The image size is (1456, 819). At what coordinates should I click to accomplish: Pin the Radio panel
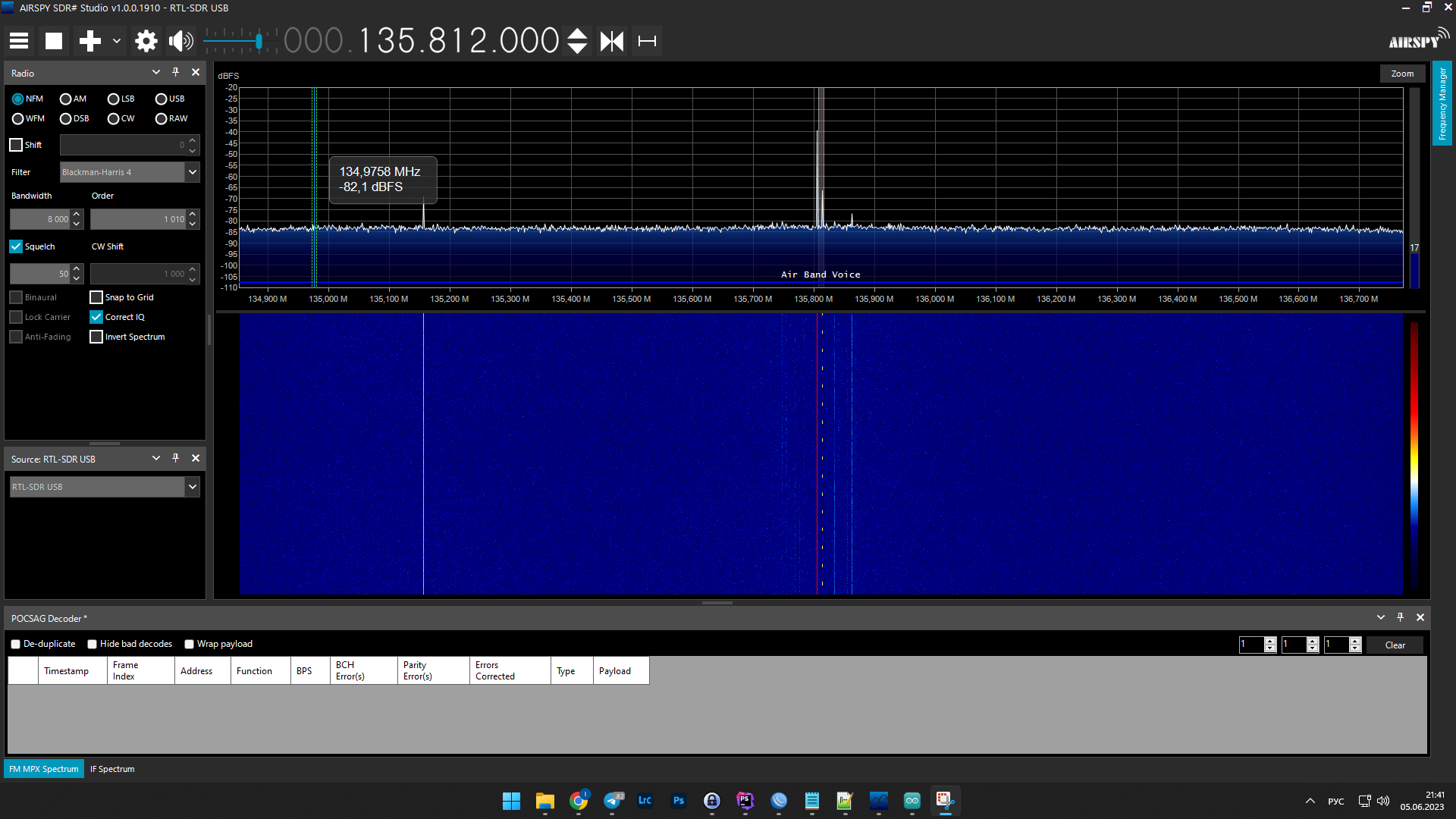pyautogui.click(x=176, y=73)
